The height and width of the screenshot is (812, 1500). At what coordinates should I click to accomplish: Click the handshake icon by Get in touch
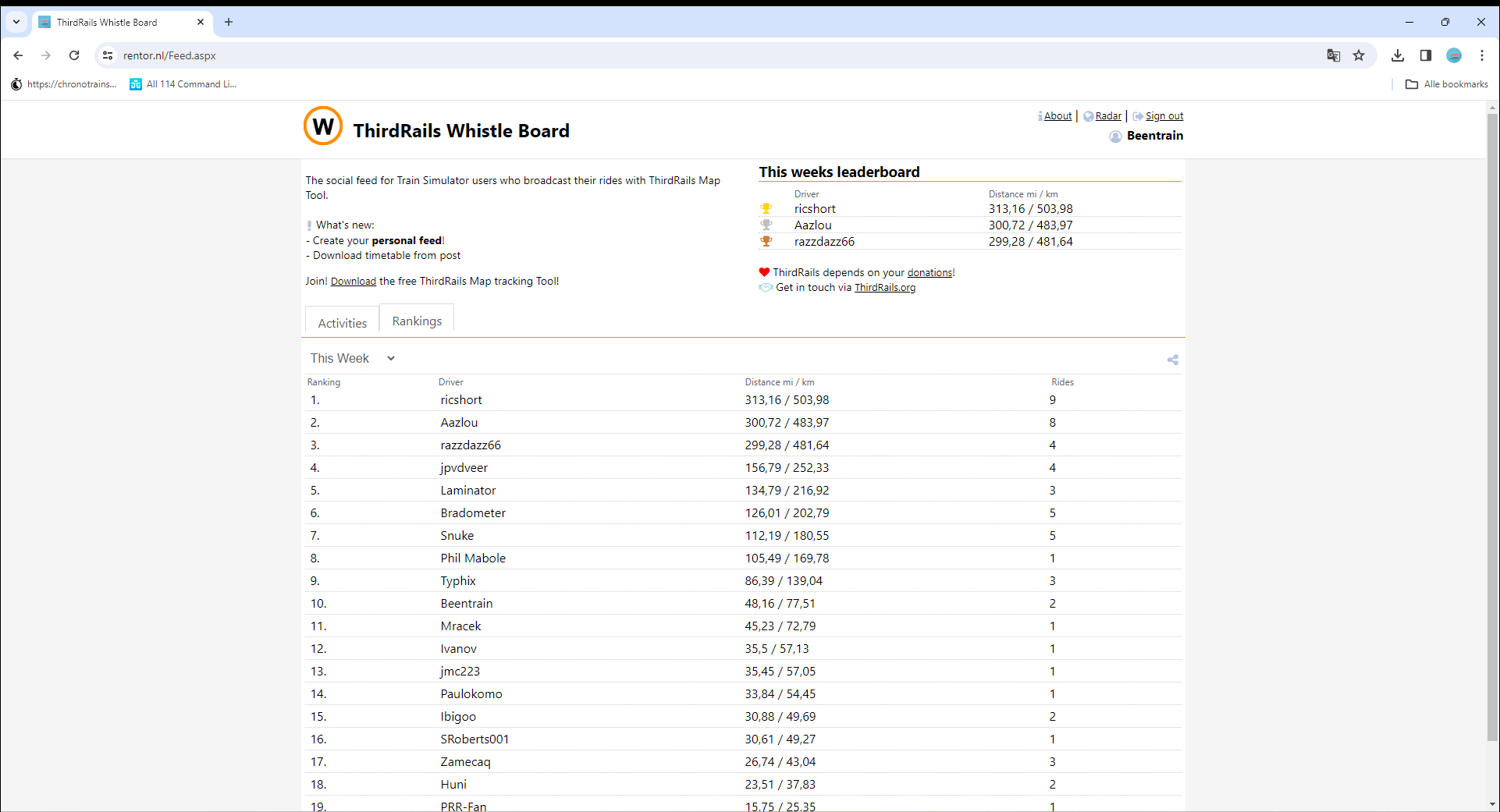coord(766,287)
